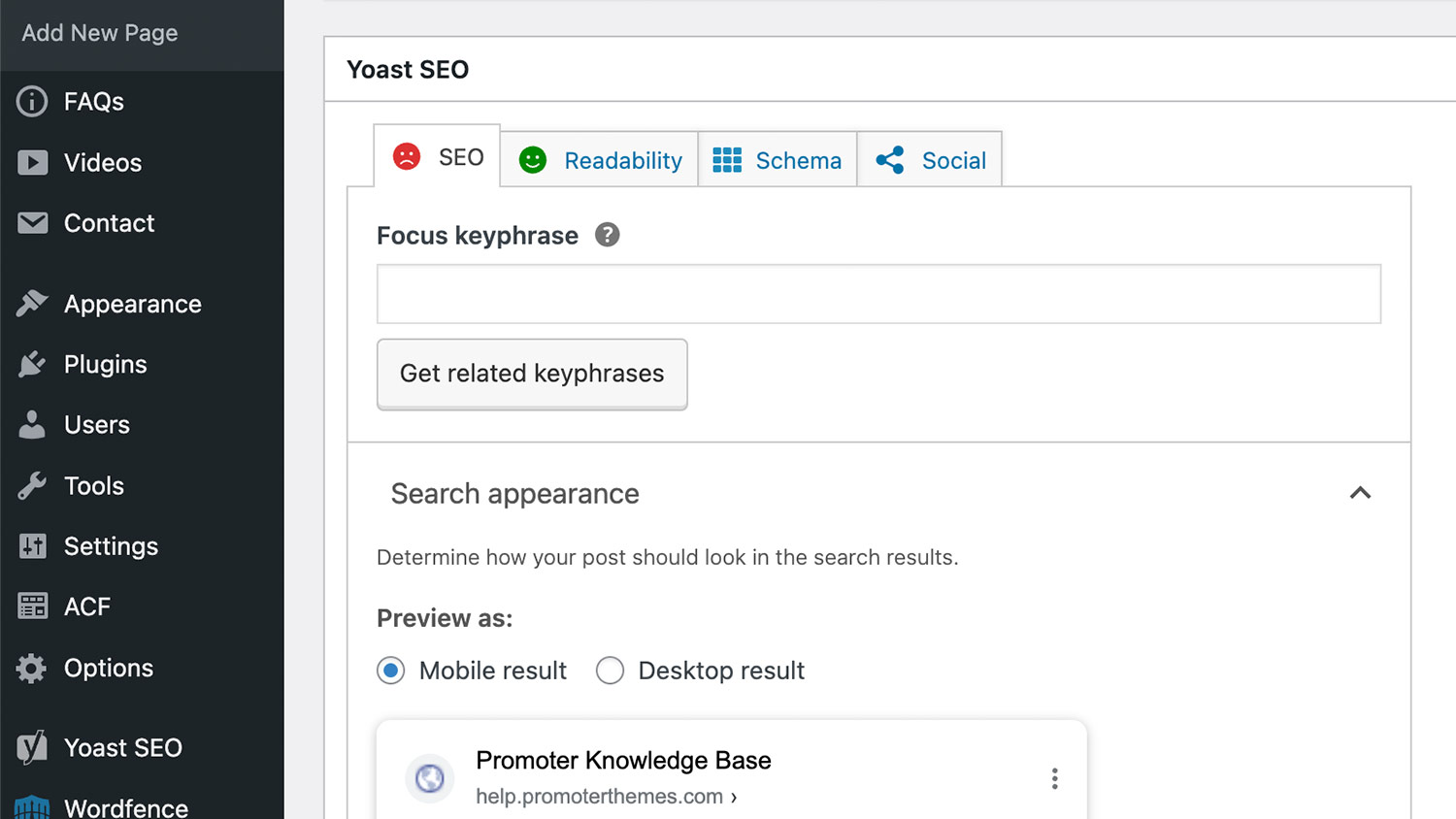
Task: Click the Tools wrench icon
Action: click(x=32, y=485)
